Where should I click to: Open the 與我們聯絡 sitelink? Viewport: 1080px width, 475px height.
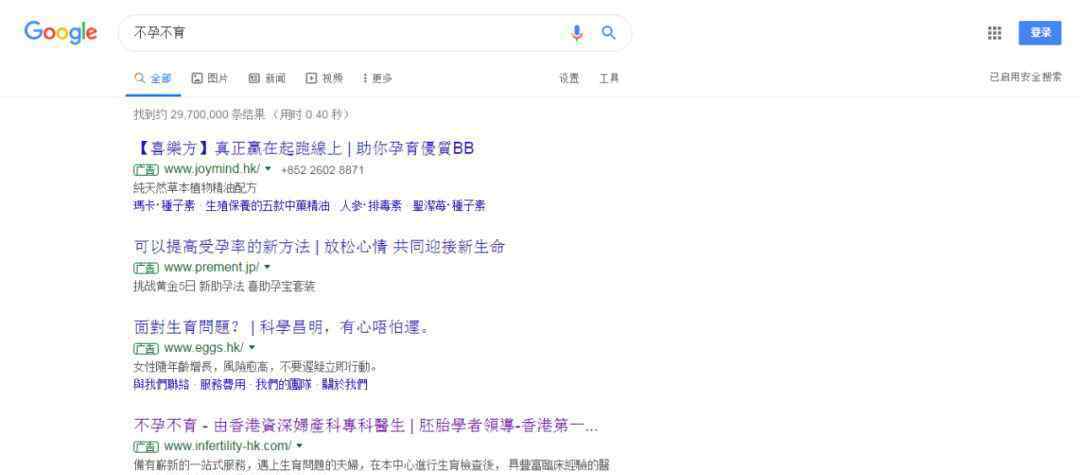(161, 384)
